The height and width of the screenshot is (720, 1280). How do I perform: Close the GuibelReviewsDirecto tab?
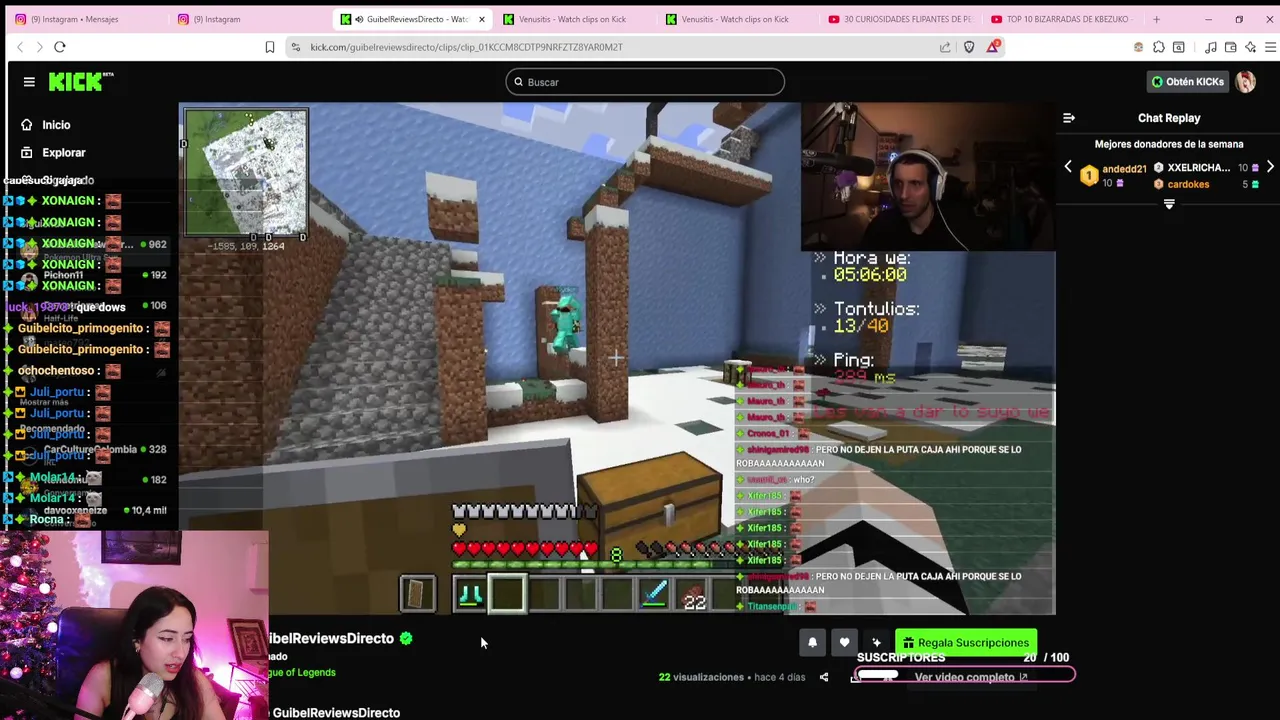tap(482, 19)
